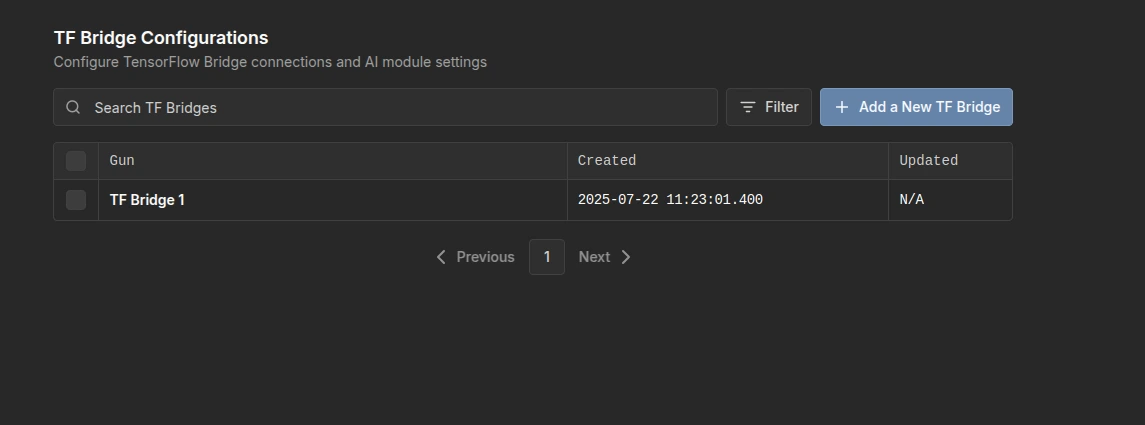Go to the Previous page
The image size is (1145, 425).
click(x=475, y=257)
